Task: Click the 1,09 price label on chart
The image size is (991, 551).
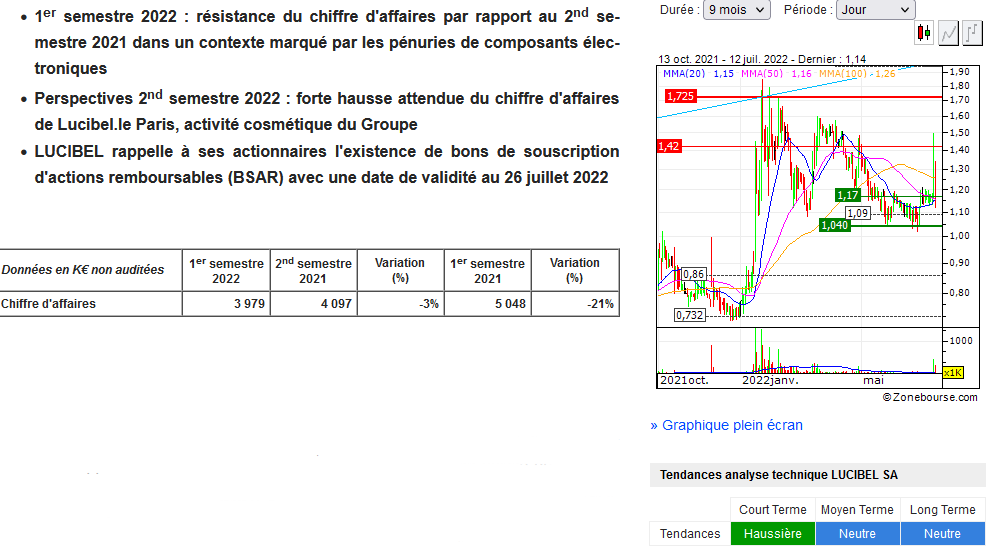Action: coord(858,213)
